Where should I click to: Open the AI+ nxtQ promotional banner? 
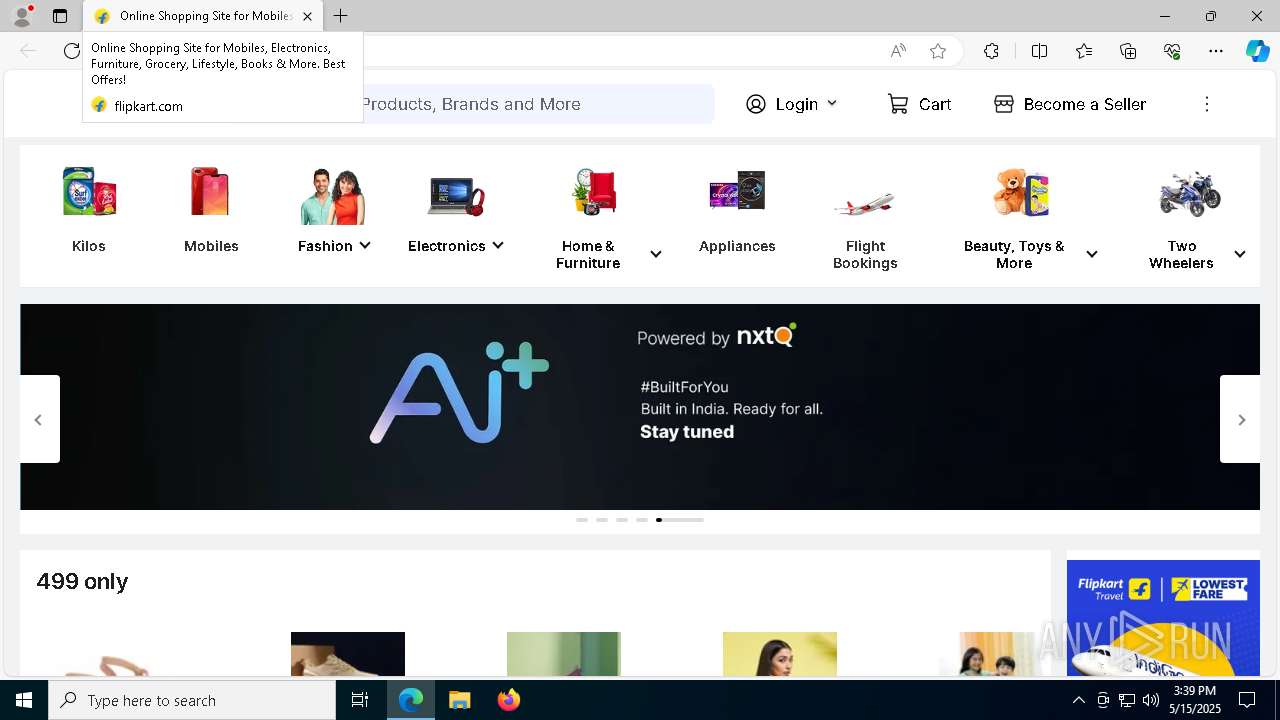(640, 407)
